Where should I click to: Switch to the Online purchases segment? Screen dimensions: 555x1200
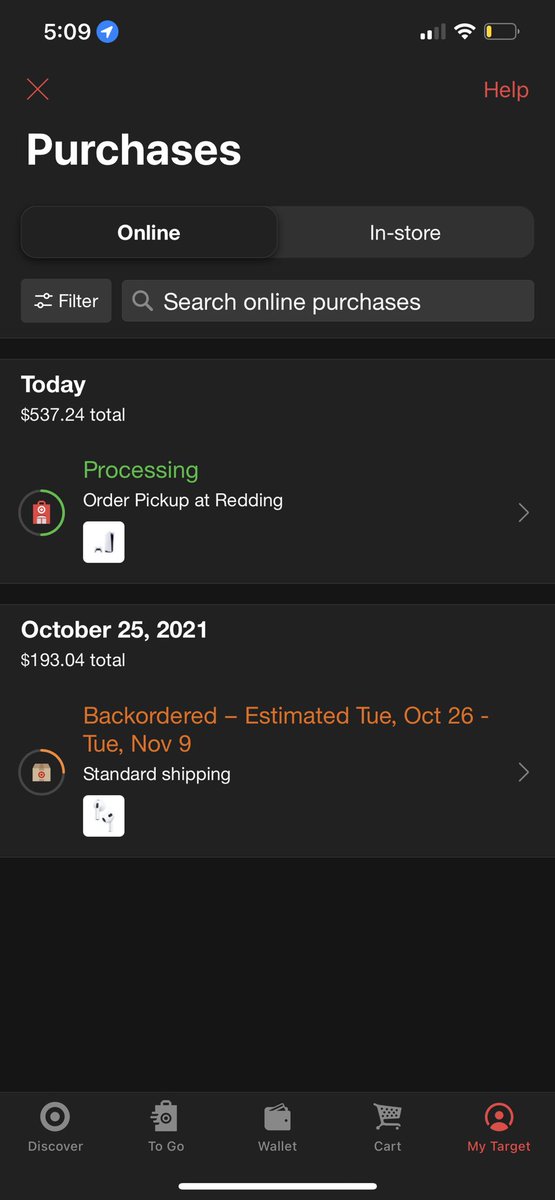pos(149,233)
